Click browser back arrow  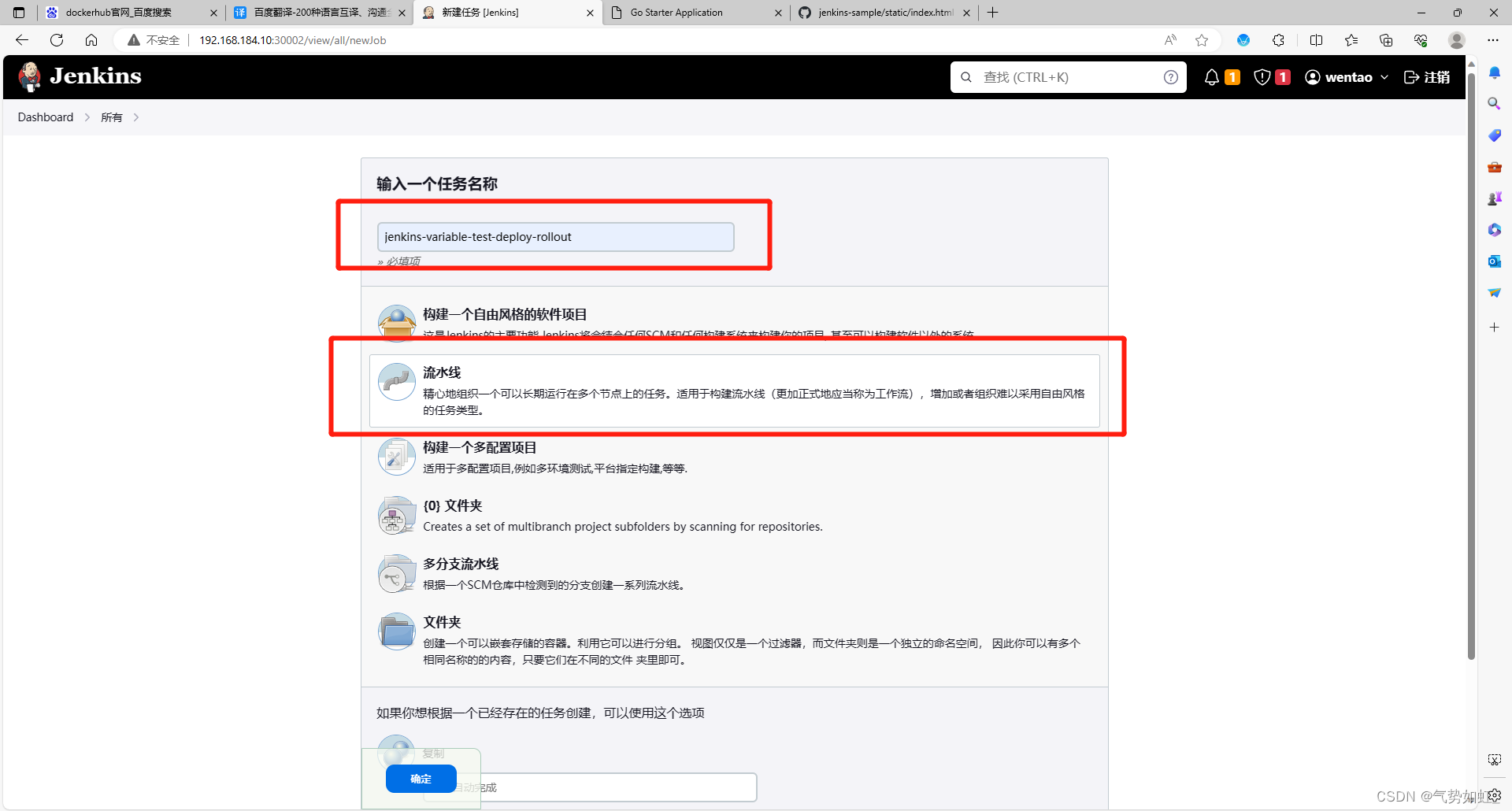(x=22, y=40)
